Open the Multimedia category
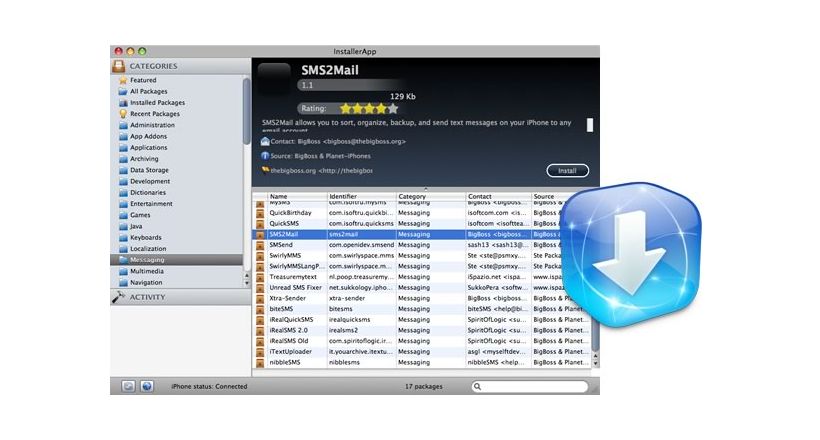 click(x=147, y=271)
